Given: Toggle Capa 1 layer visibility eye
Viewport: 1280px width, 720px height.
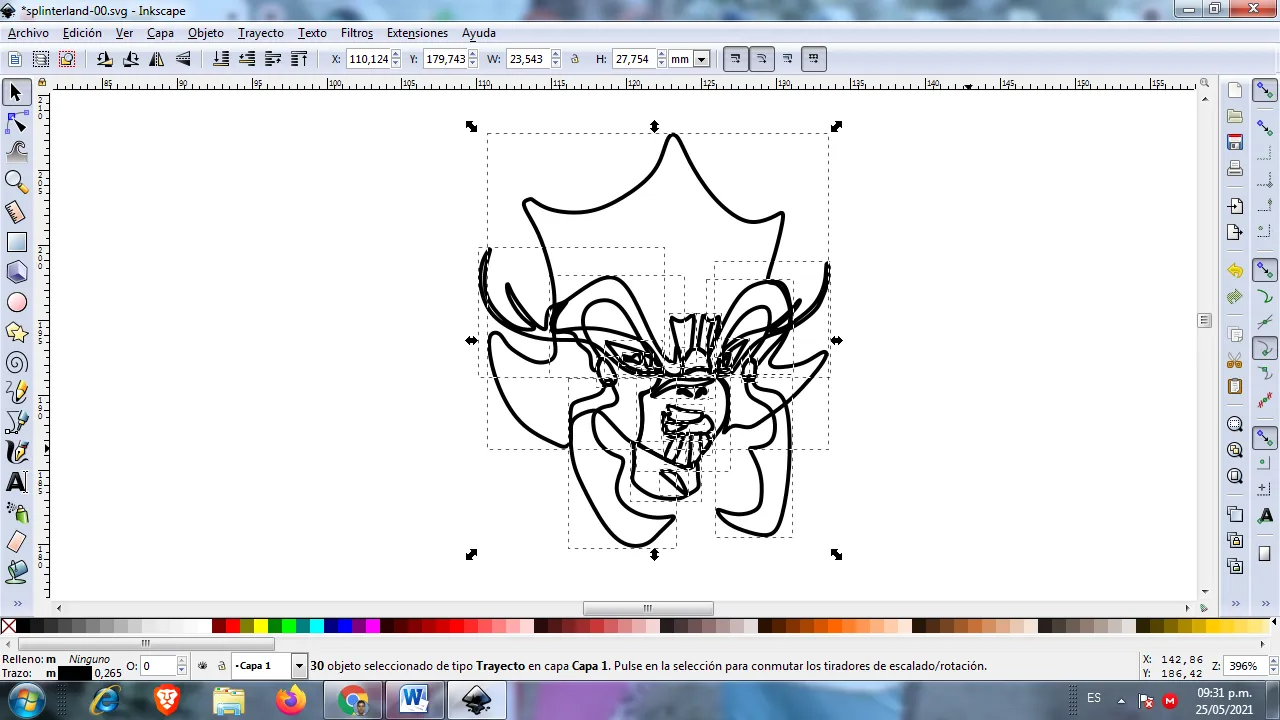Looking at the screenshot, I should 203,666.
